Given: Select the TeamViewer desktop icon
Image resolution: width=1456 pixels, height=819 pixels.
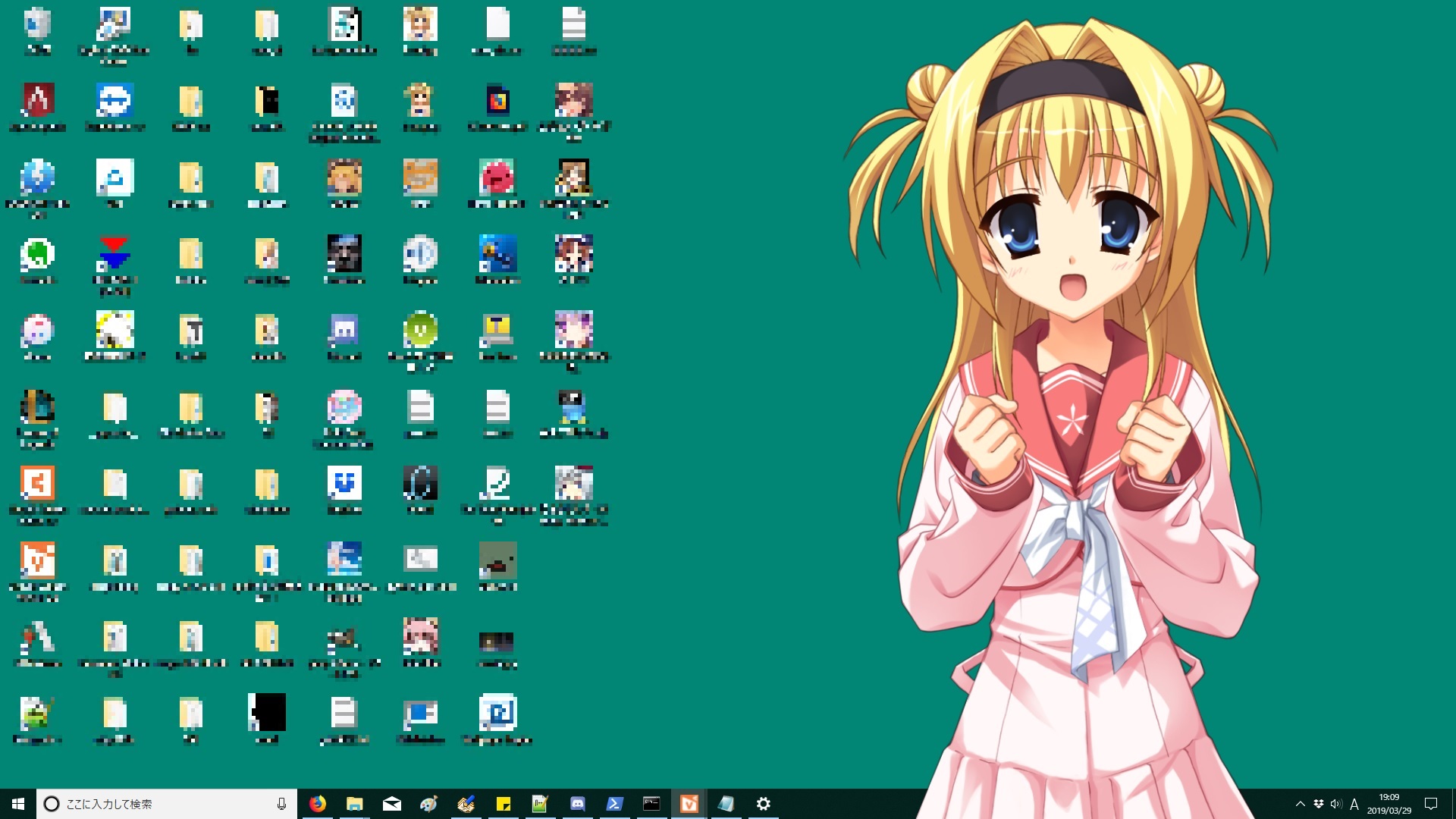Looking at the screenshot, I should tap(115, 108).
